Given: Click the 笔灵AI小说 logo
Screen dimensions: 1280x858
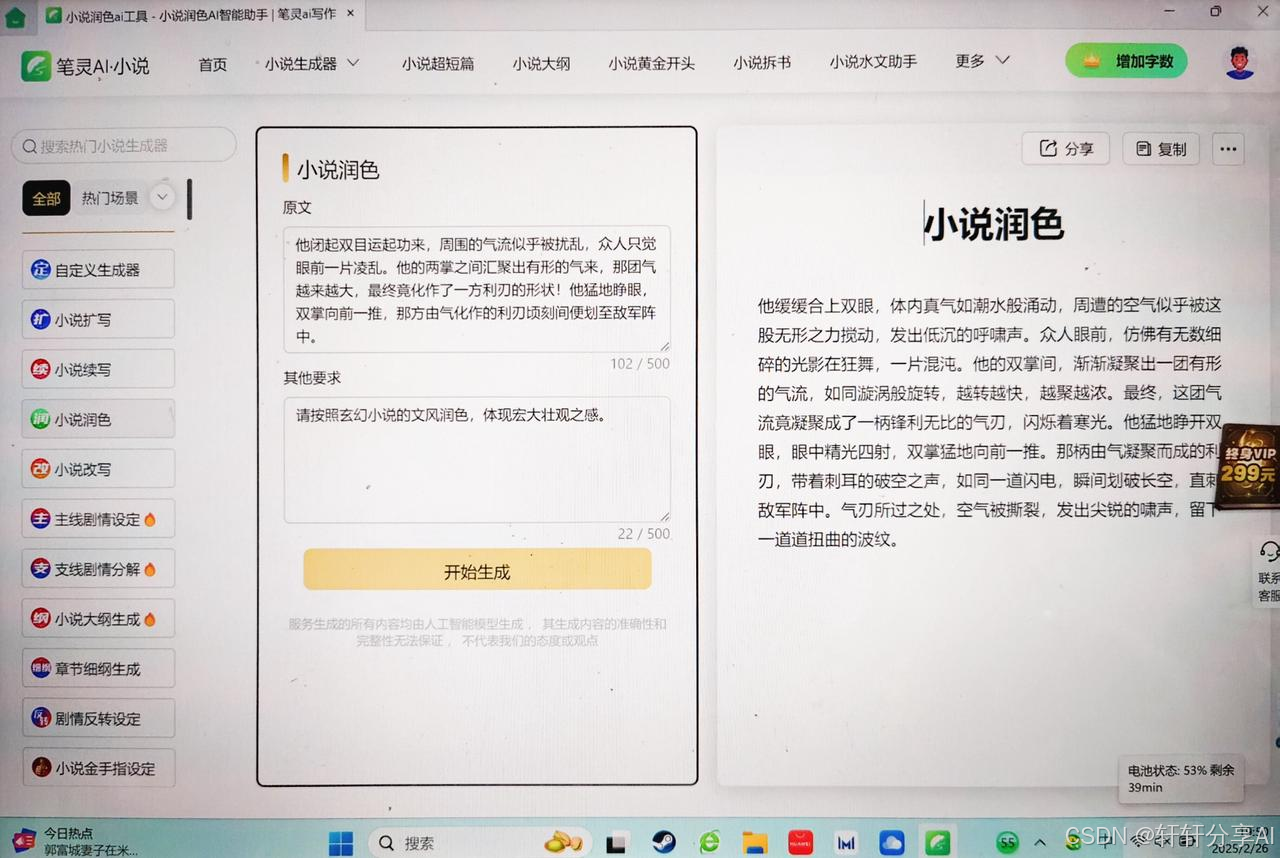Looking at the screenshot, I should coord(86,66).
